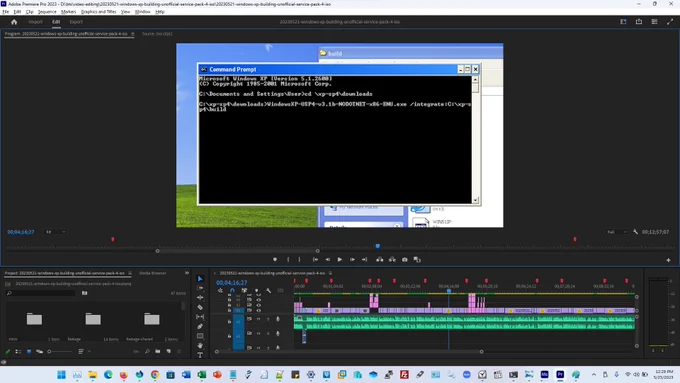Click the Home icon in header bar
This screenshot has height=383, width=680.
click(x=14, y=22)
